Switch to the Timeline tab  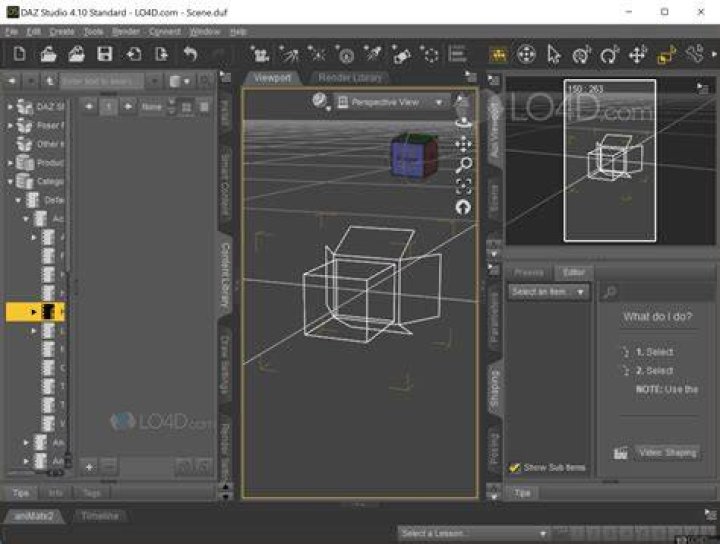click(100, 516)
